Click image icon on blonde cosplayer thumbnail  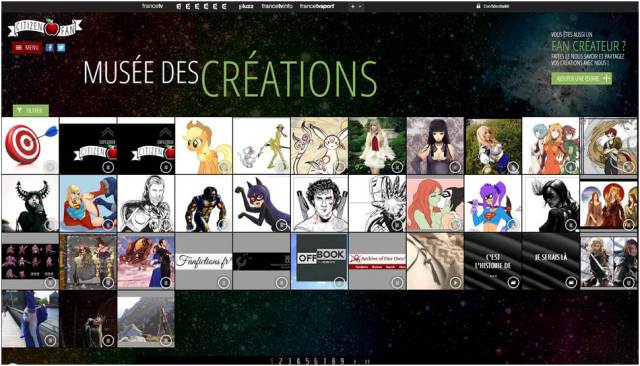[513, 166]
